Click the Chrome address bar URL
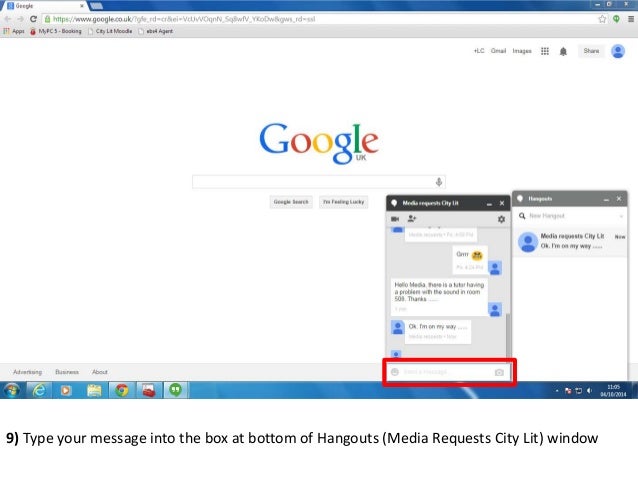The image size is (638, 479). click(184, 19)
